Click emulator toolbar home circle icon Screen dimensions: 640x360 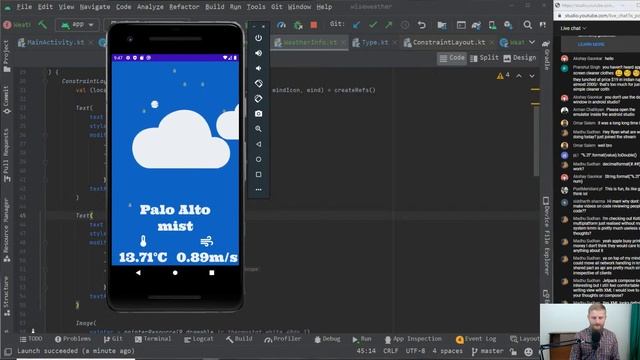[x=258, y=159]
